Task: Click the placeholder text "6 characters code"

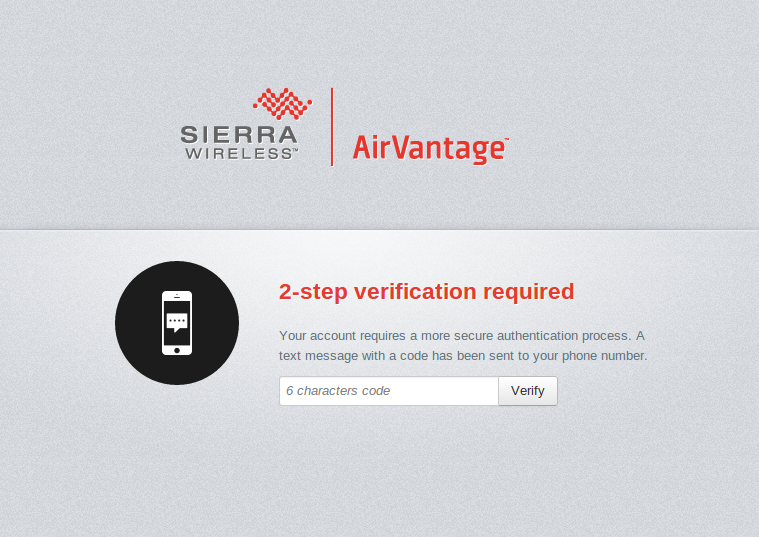Action: (x=338, y=391)
